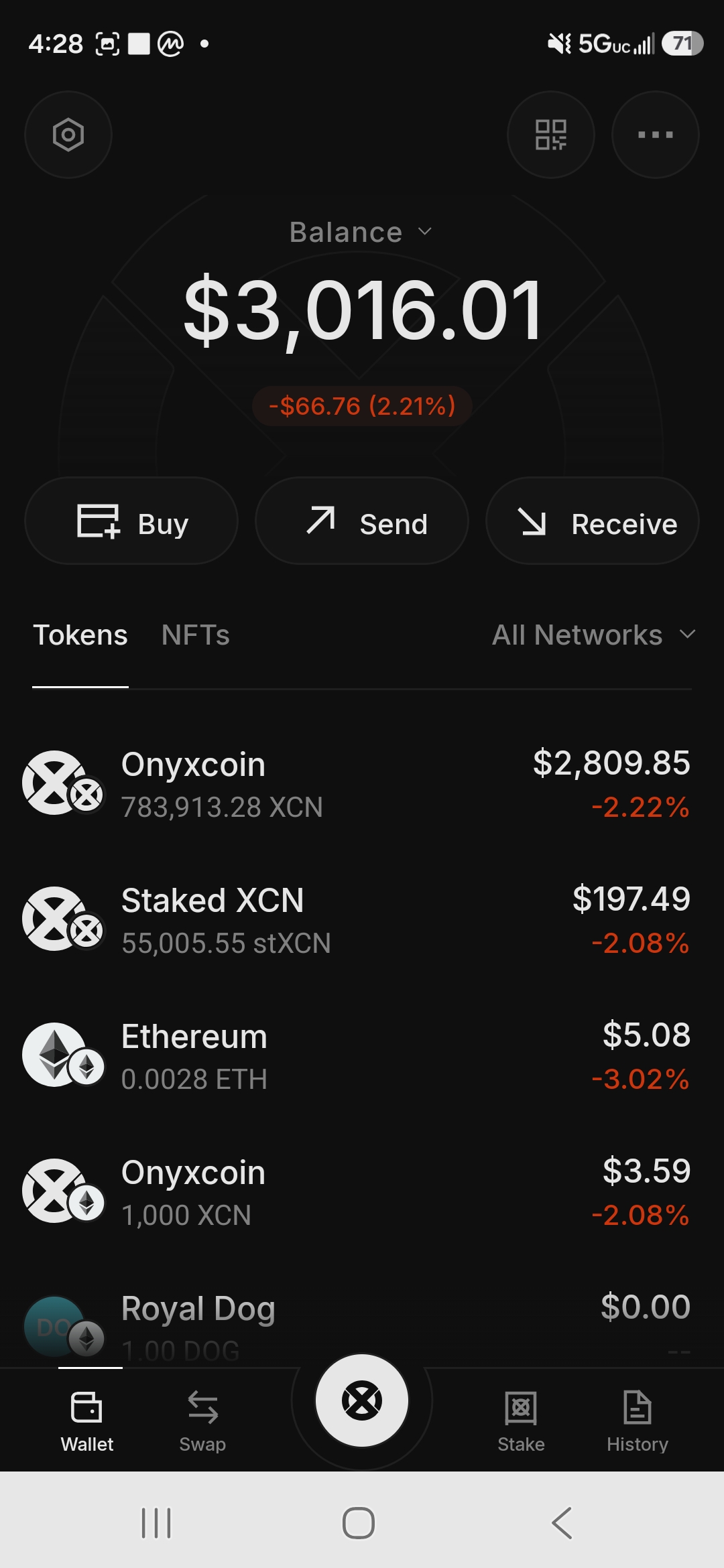Select the Tokens tab
This screenshot has height=1568, width=724.
[80, 635]
